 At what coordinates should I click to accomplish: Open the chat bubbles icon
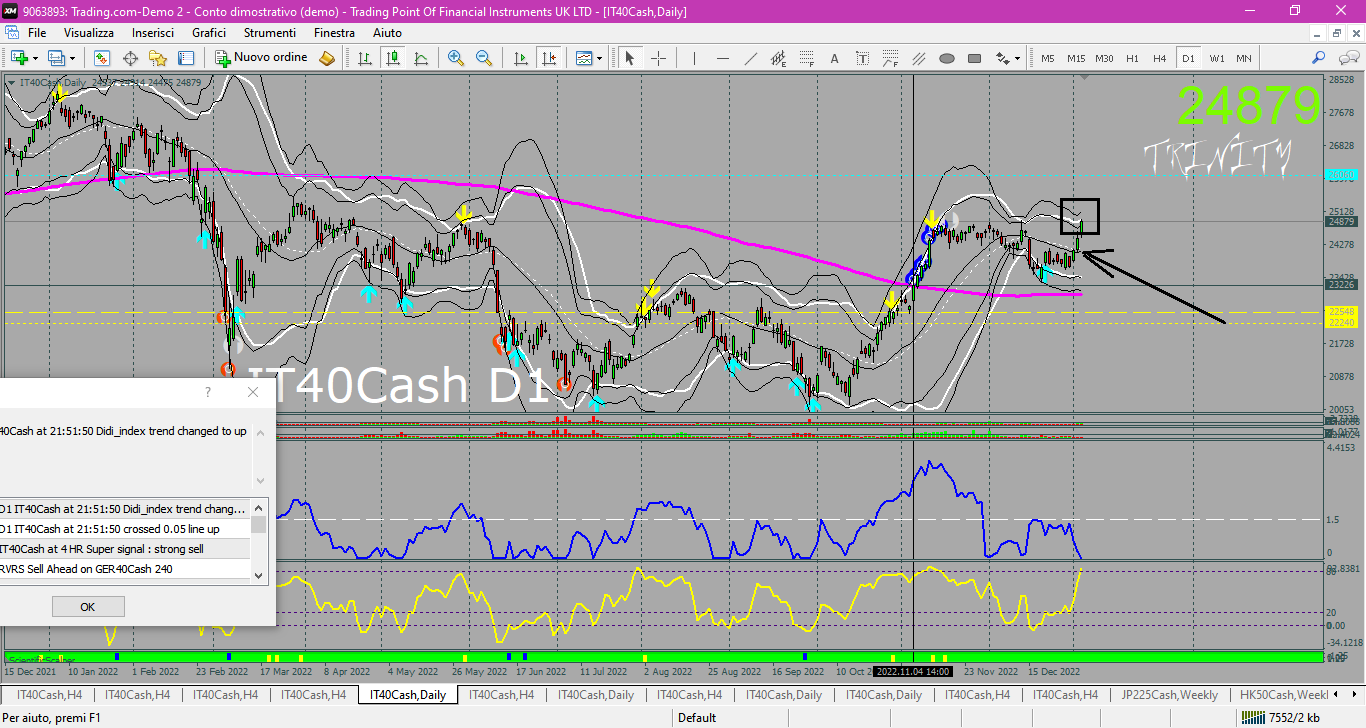[x=1348, y=58]
